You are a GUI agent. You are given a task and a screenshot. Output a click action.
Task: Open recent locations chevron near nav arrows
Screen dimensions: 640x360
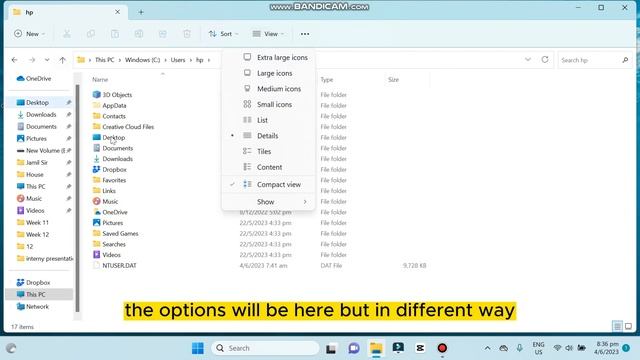47,60
